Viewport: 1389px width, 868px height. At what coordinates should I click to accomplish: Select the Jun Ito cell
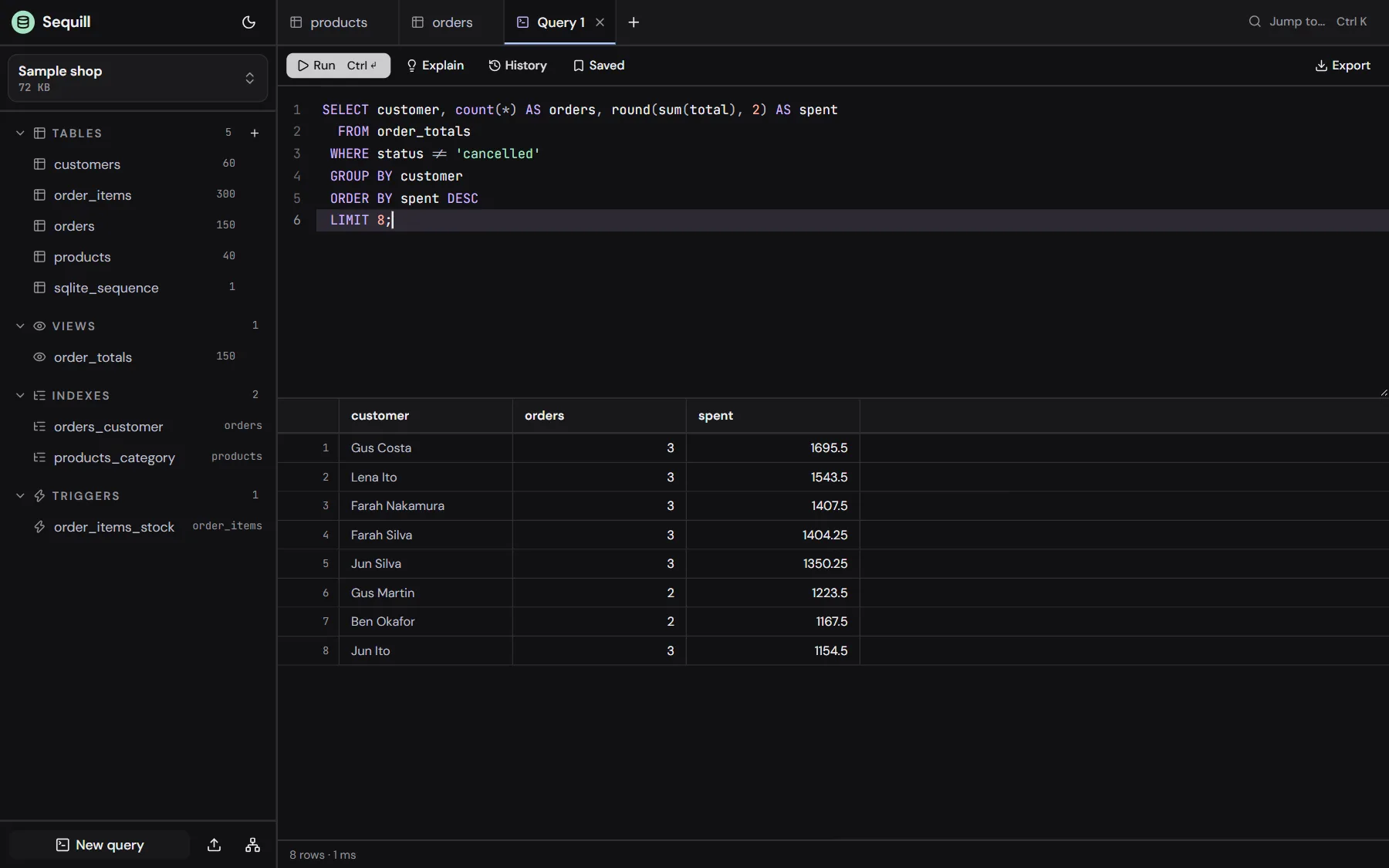(426, 651)
